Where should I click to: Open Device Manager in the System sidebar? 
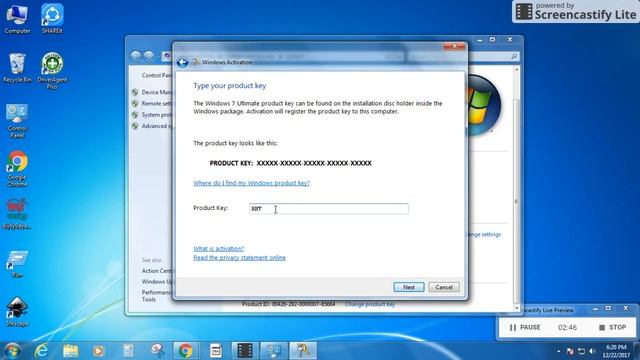coord(157,92)
